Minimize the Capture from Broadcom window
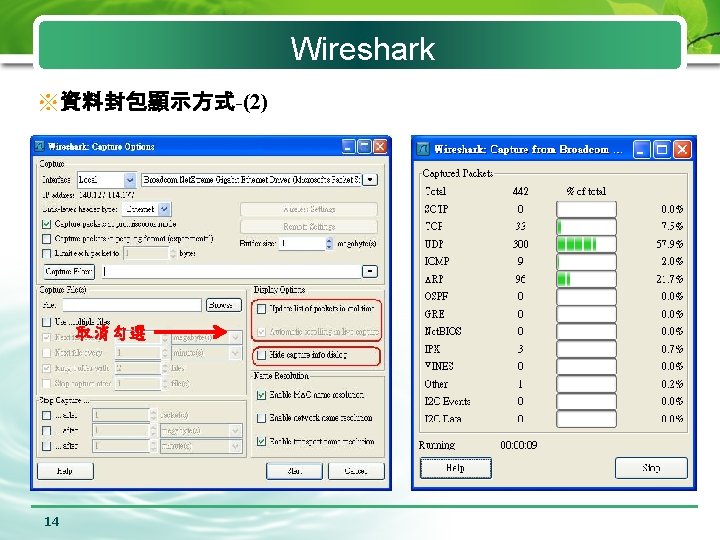Viewport: 720px width, 540px height. click(x=641, y=149)
